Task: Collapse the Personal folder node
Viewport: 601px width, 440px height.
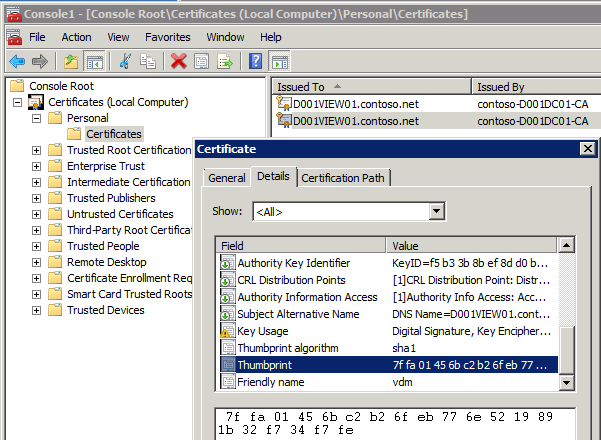Action: coord(36,118)
